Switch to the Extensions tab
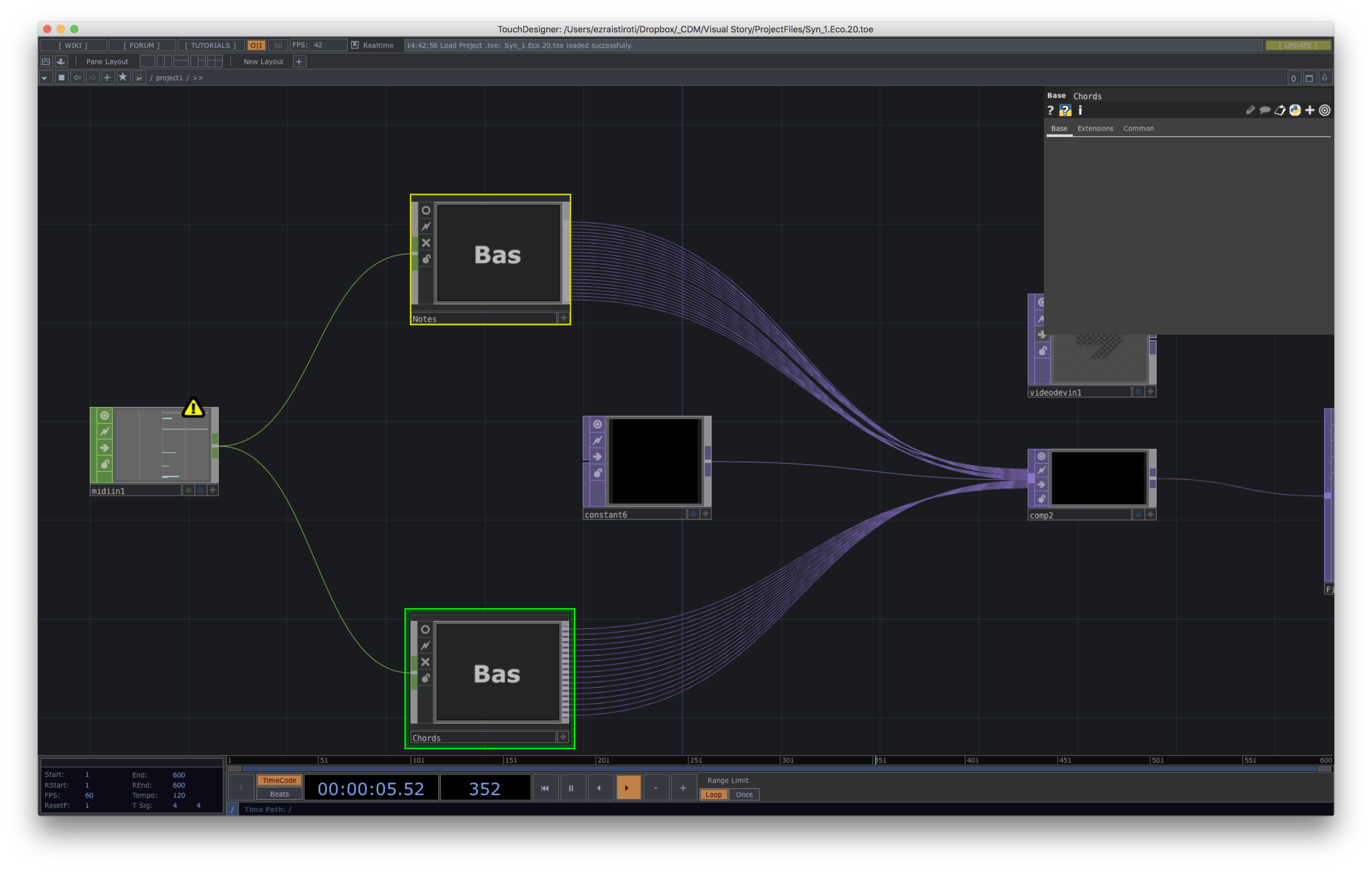The width and height of the screenshot is (1372, 870). pos(1094,129)
